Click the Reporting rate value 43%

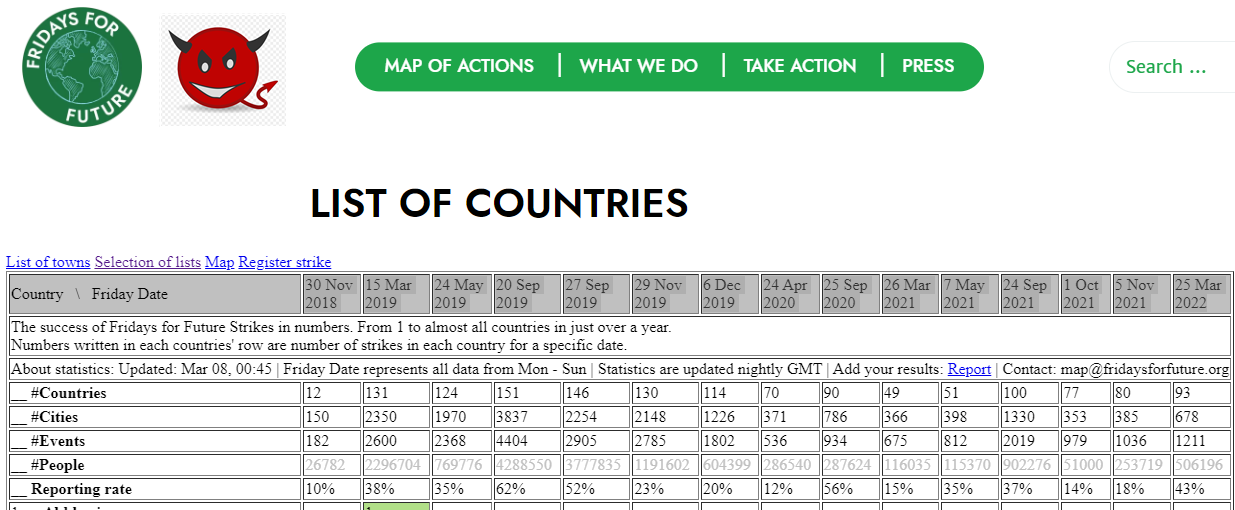click(1202, 489)
